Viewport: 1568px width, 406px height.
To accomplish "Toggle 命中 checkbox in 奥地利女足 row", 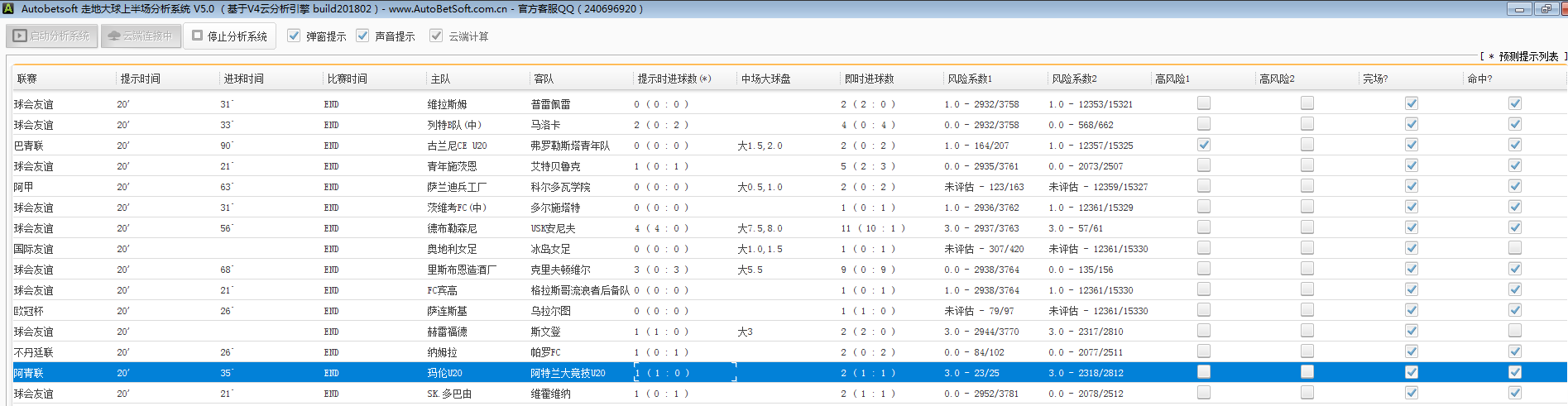I will coord(1514,248).
